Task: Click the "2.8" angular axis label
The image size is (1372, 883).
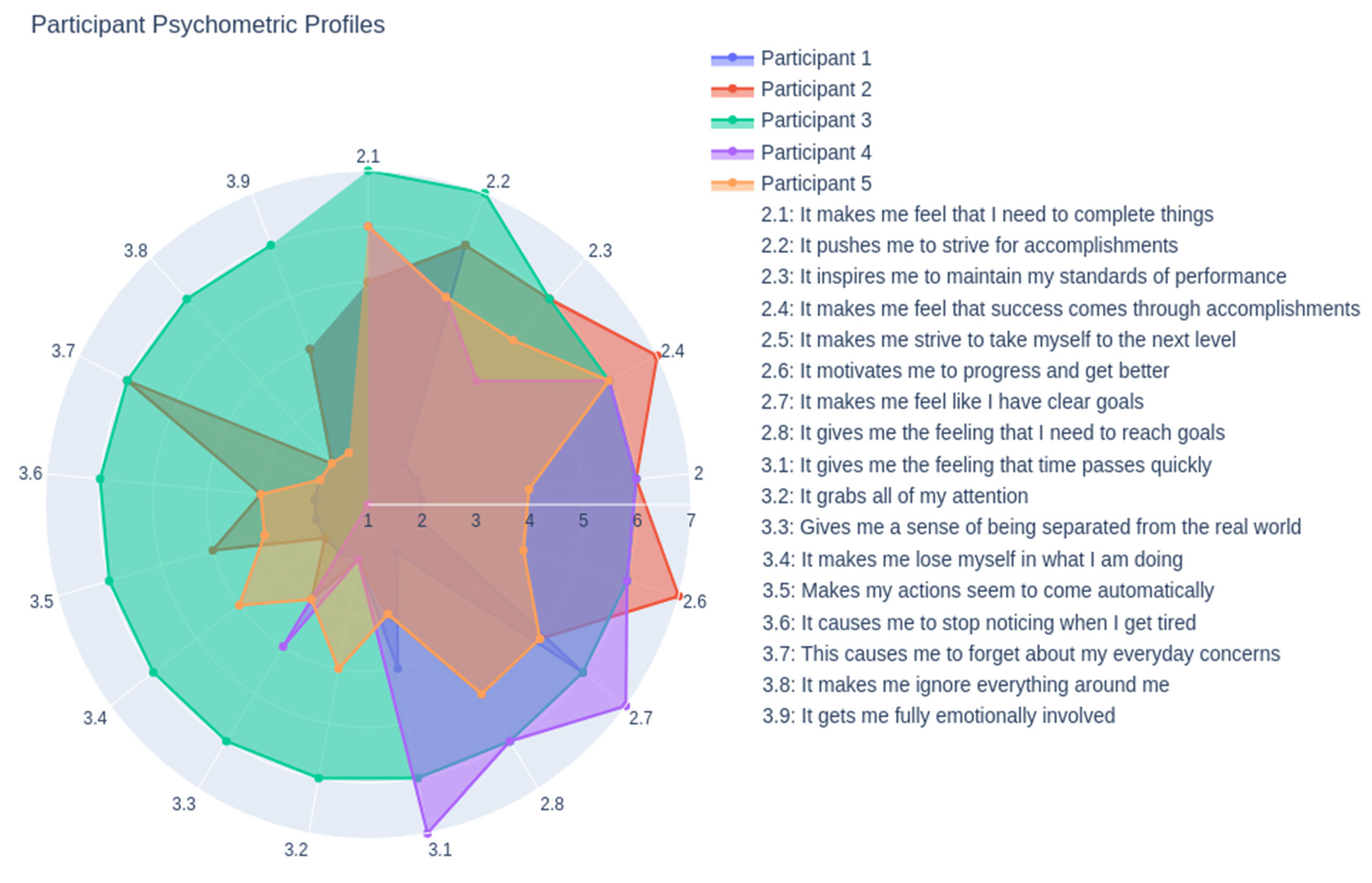Action: (551, 804)
